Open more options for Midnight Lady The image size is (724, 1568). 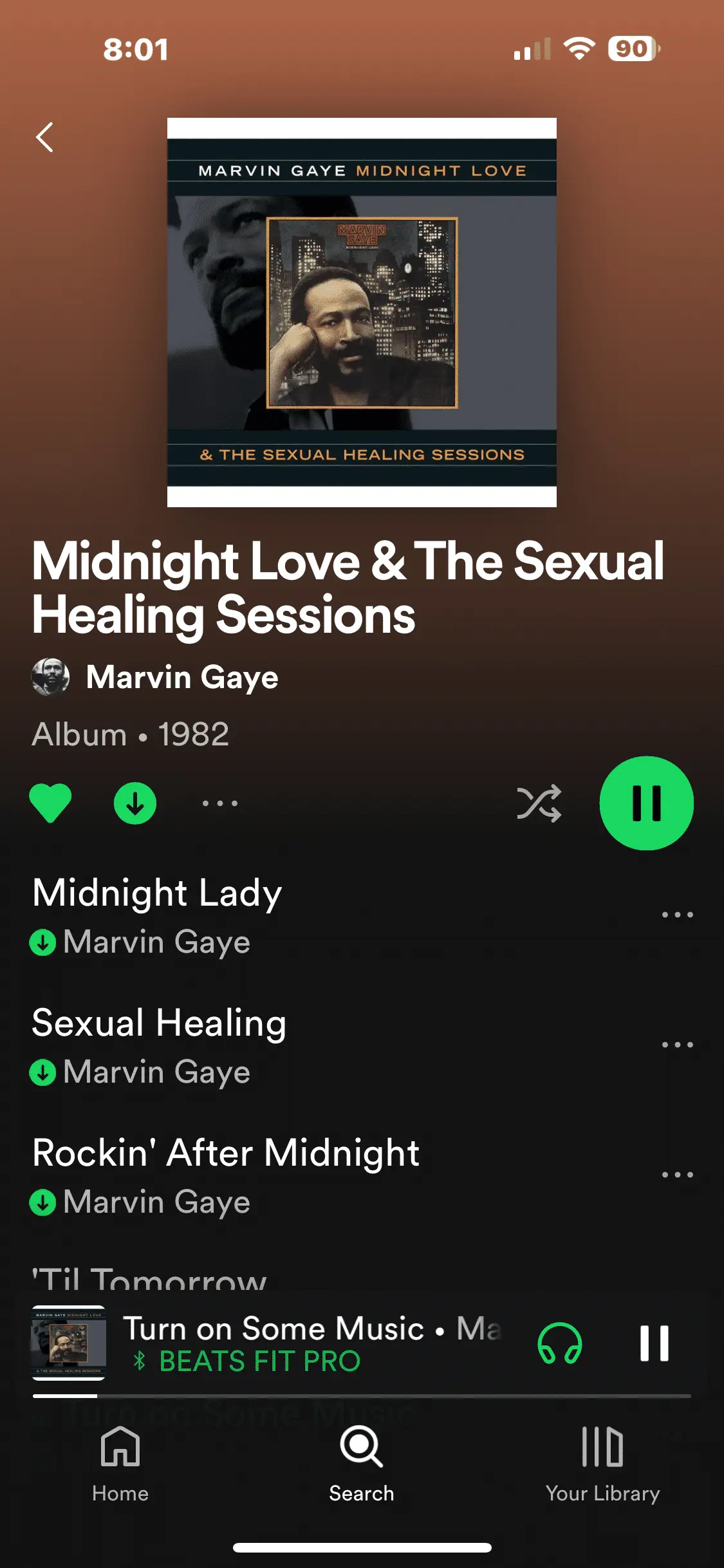[x=678, y=915]
